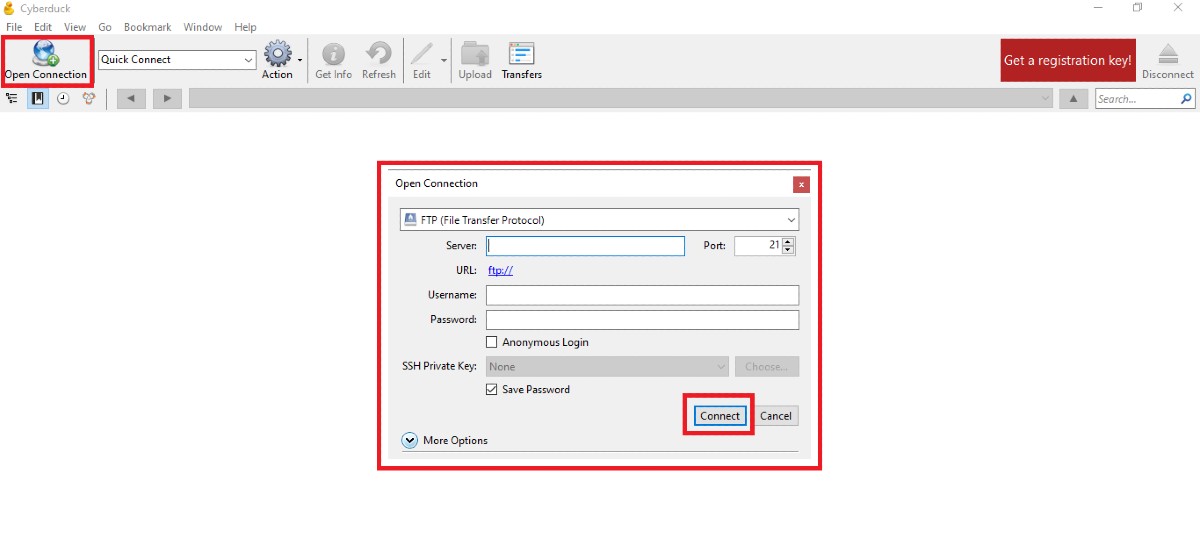Toggle the bookmarks view button
The height and width of the screenshot is (541, 1200).
click(x=37, y=99)
